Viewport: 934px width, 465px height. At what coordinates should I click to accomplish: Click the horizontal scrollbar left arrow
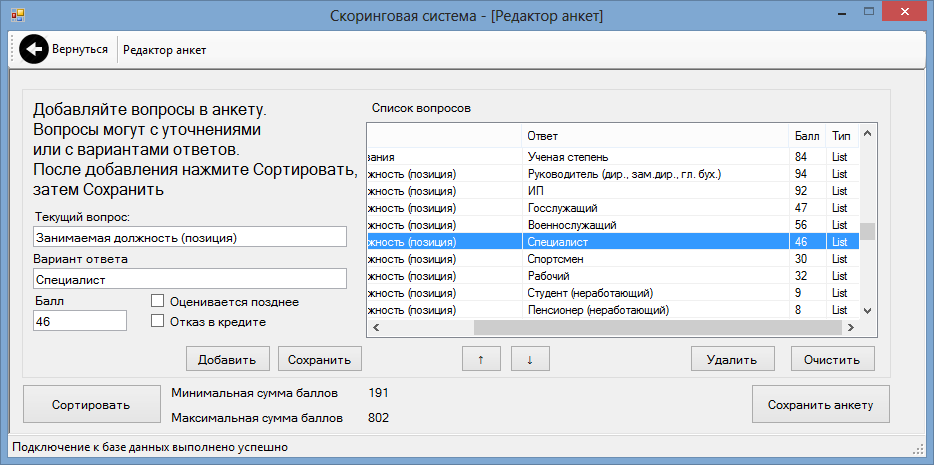coord(376,327)
